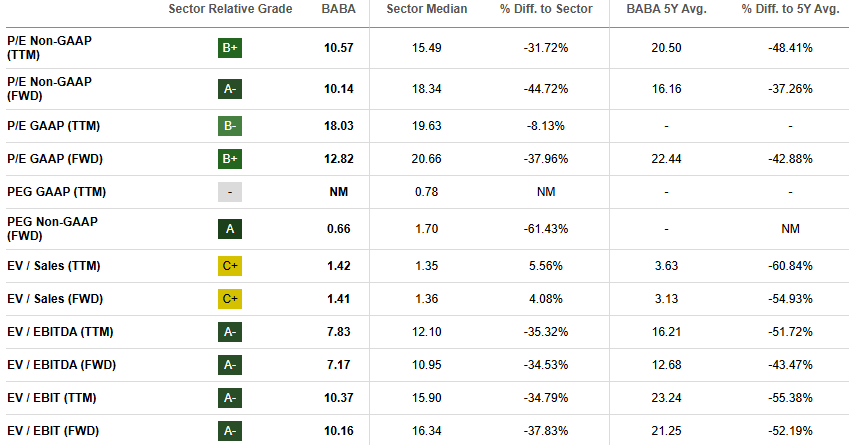This screenshot has height=445, width=849.
Task: Click the BABA column header
Action: [339, 10]
